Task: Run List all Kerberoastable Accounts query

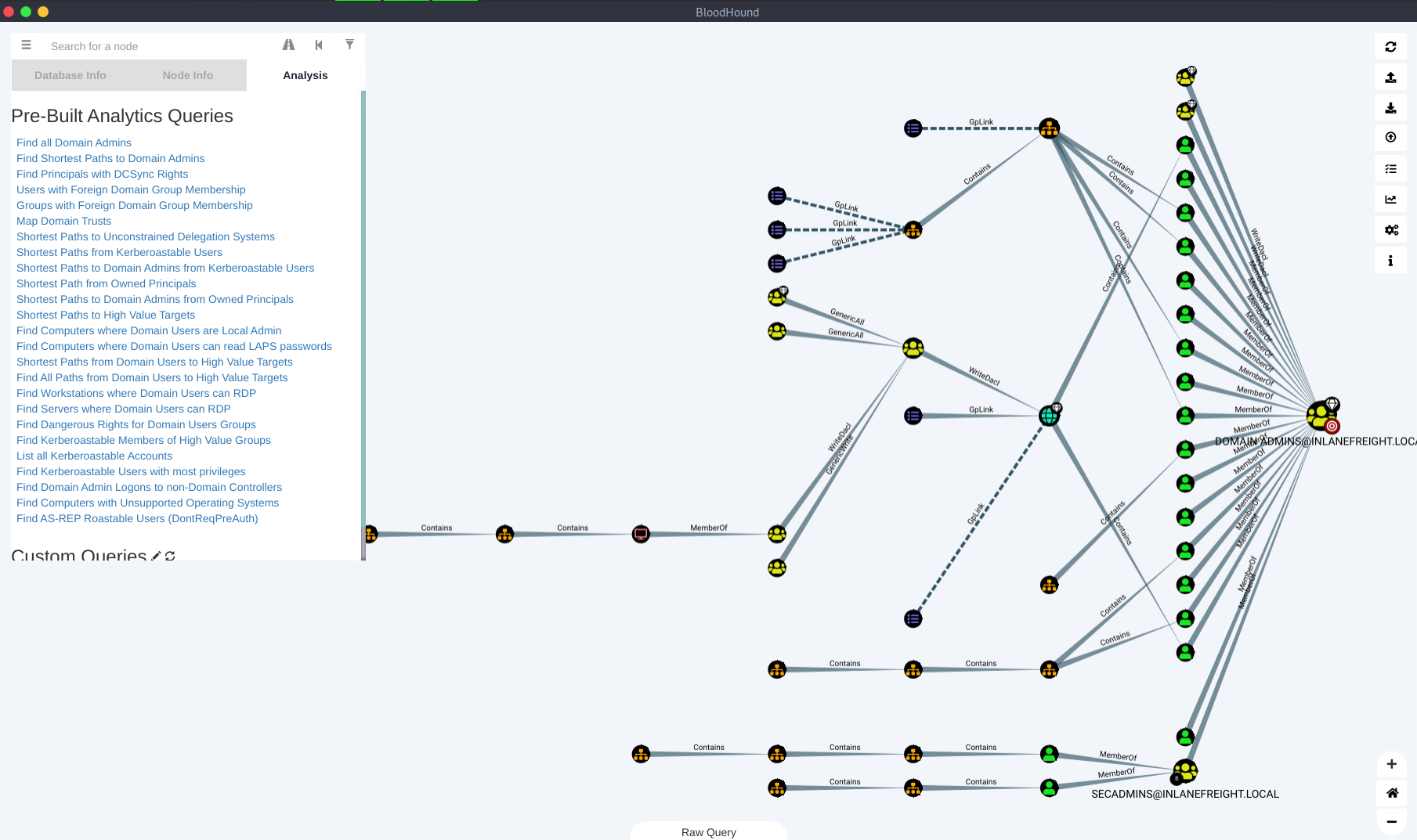Action: 94,456
